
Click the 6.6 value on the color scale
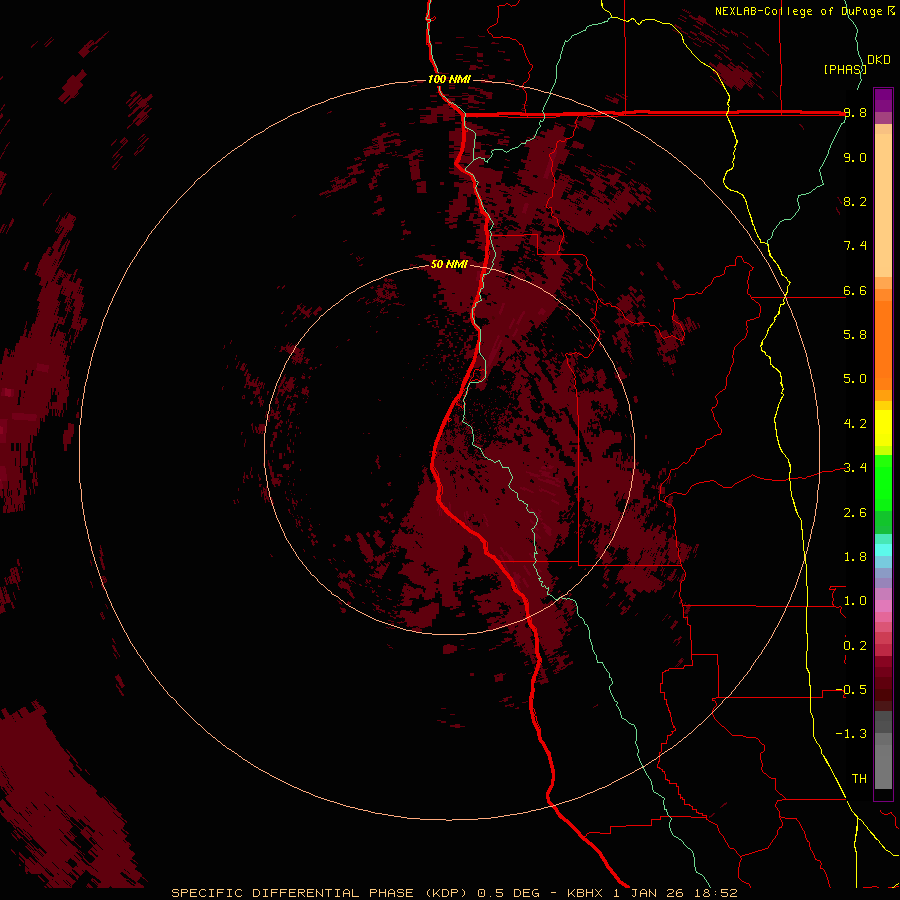855,290
